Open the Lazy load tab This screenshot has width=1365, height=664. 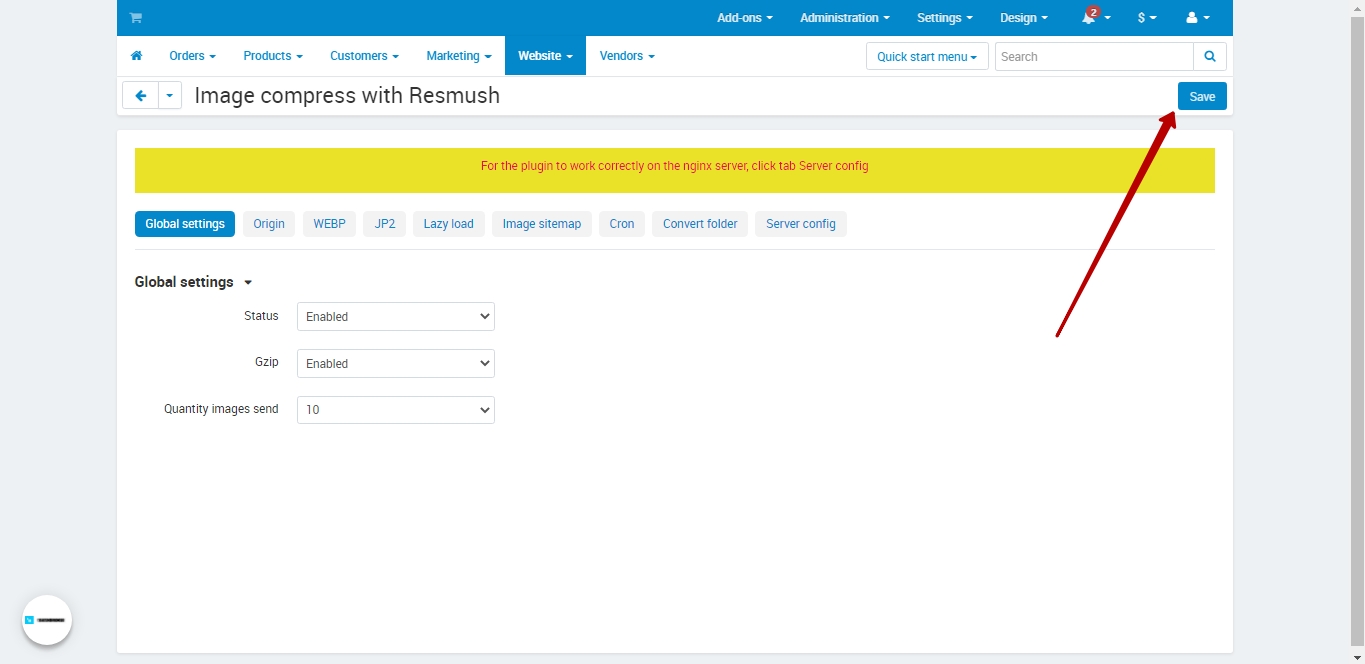(449, 224)
